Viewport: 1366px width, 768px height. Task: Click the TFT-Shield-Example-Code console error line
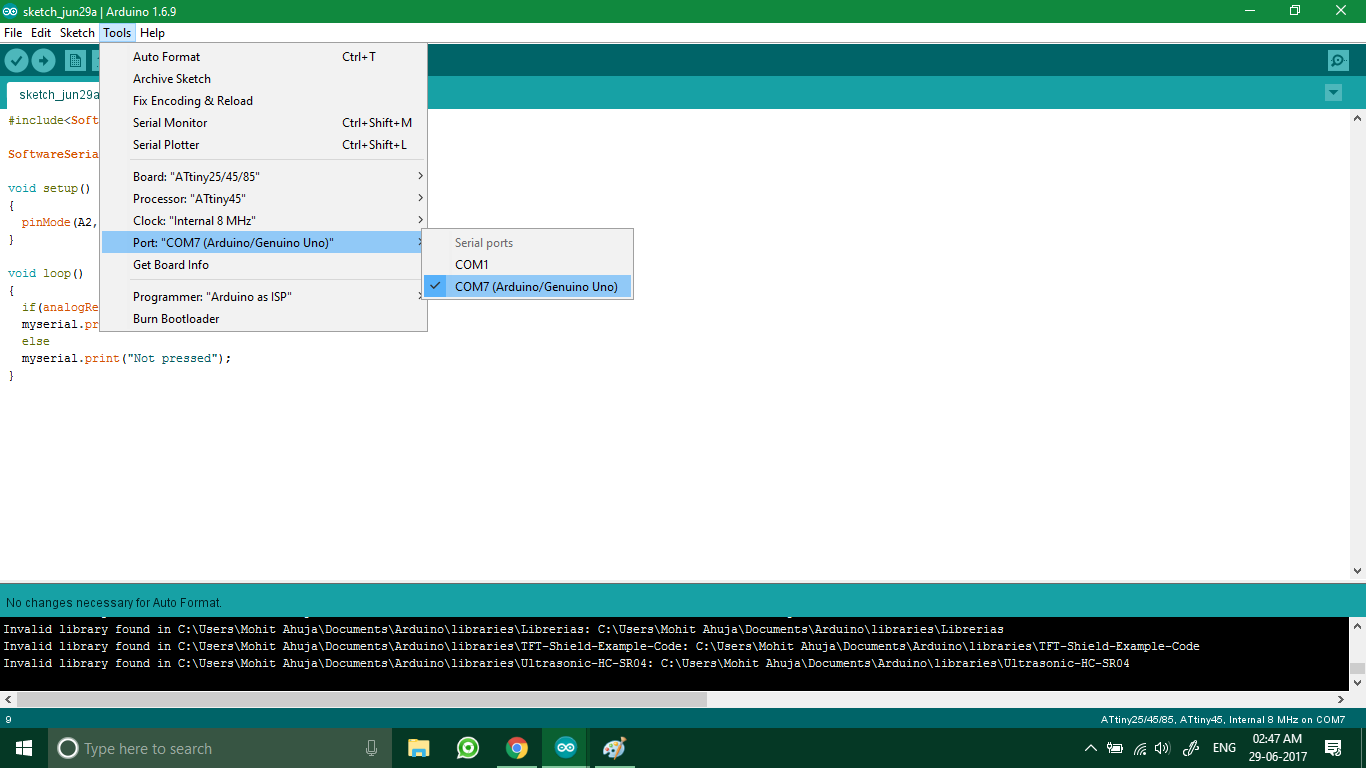click(601, 646)
